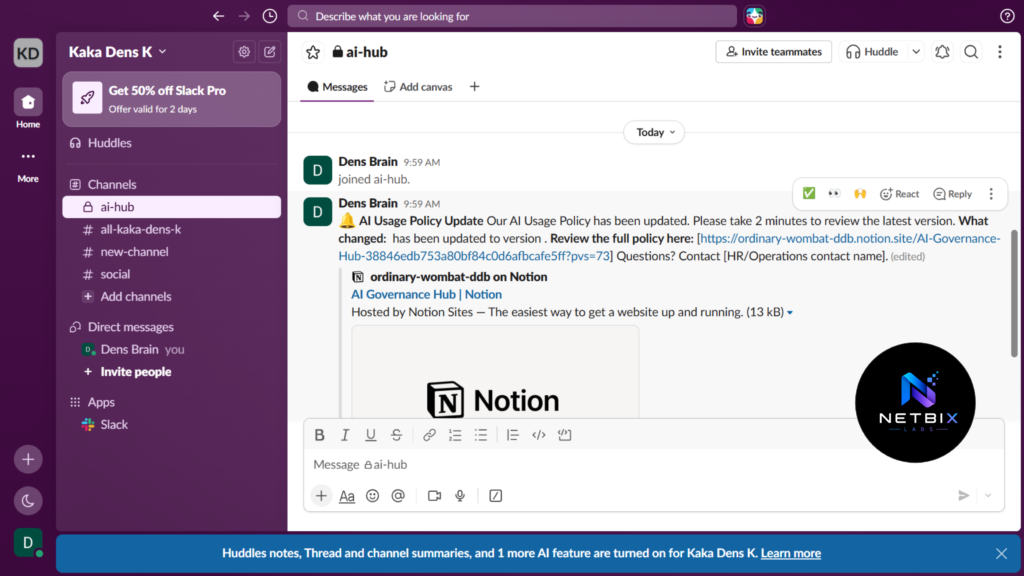1024x576 pixels.
Task: Open the slash shortcuts menu
Action: (496, 496)
